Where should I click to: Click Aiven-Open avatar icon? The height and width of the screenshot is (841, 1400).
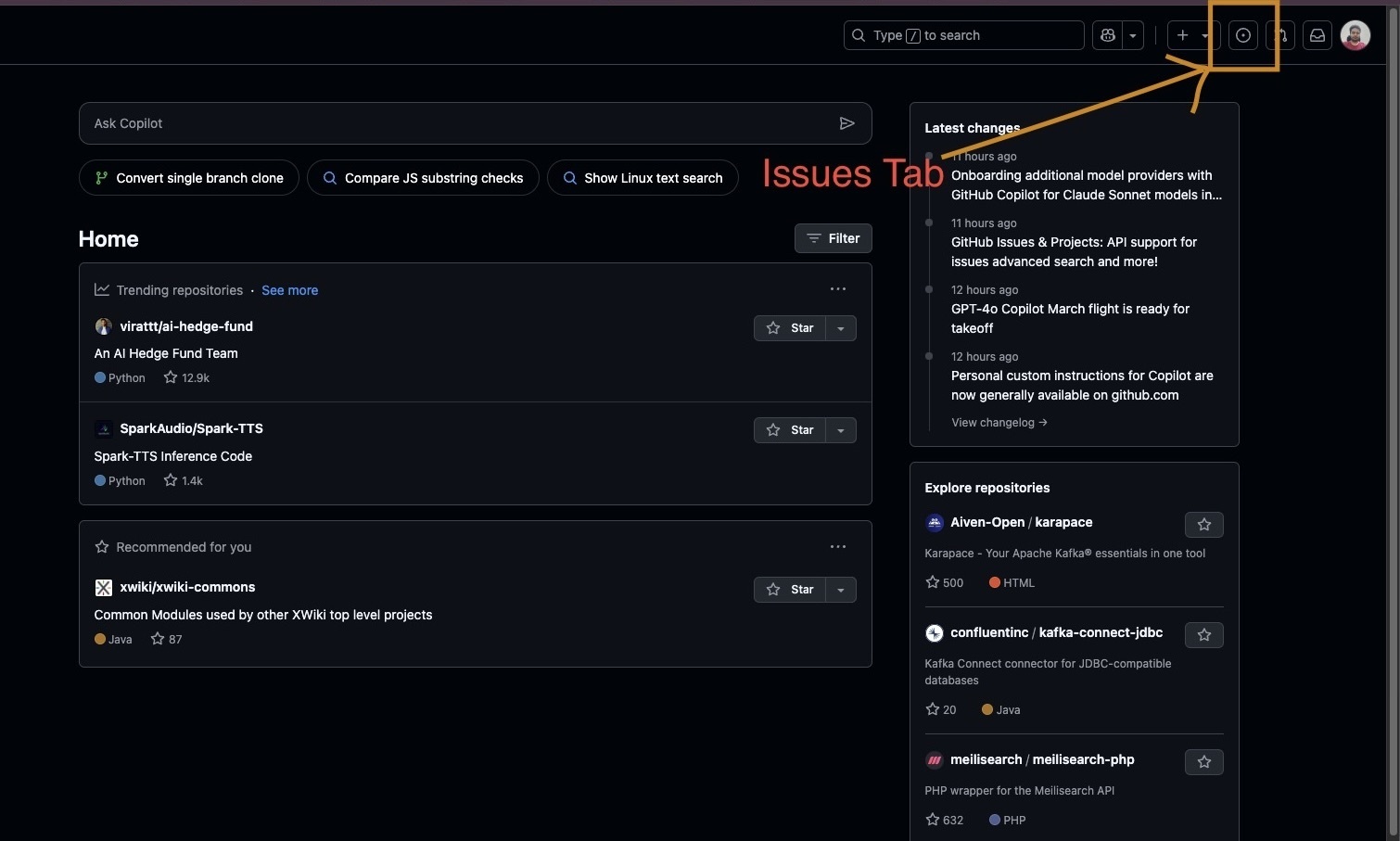tap(935, 523)
